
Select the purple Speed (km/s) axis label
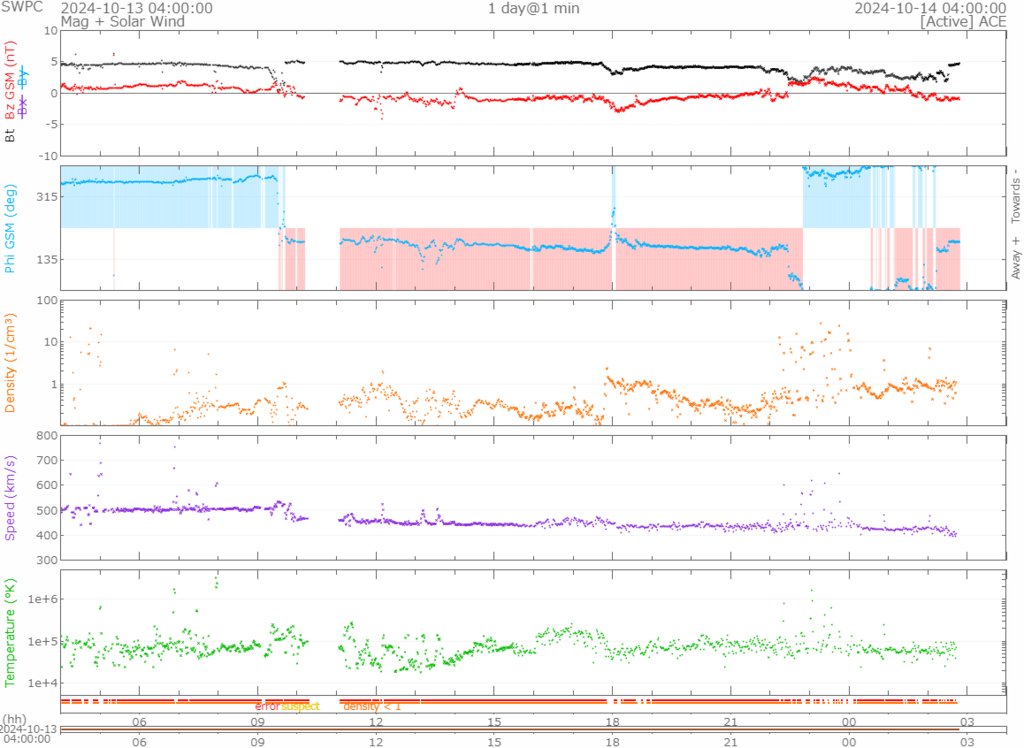pyautogui.click(x=11, y=498)
